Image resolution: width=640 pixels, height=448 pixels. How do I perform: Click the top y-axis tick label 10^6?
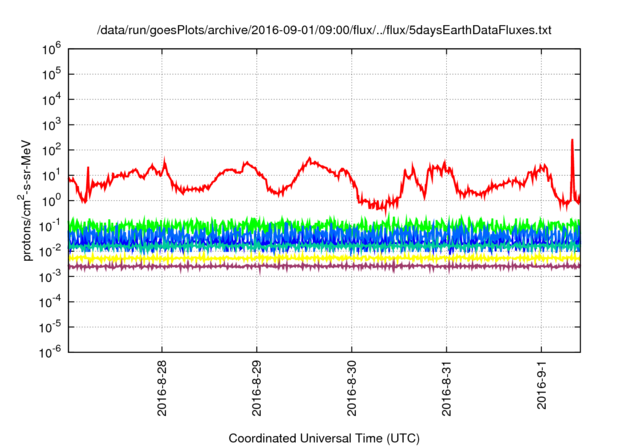coord(52,48)
